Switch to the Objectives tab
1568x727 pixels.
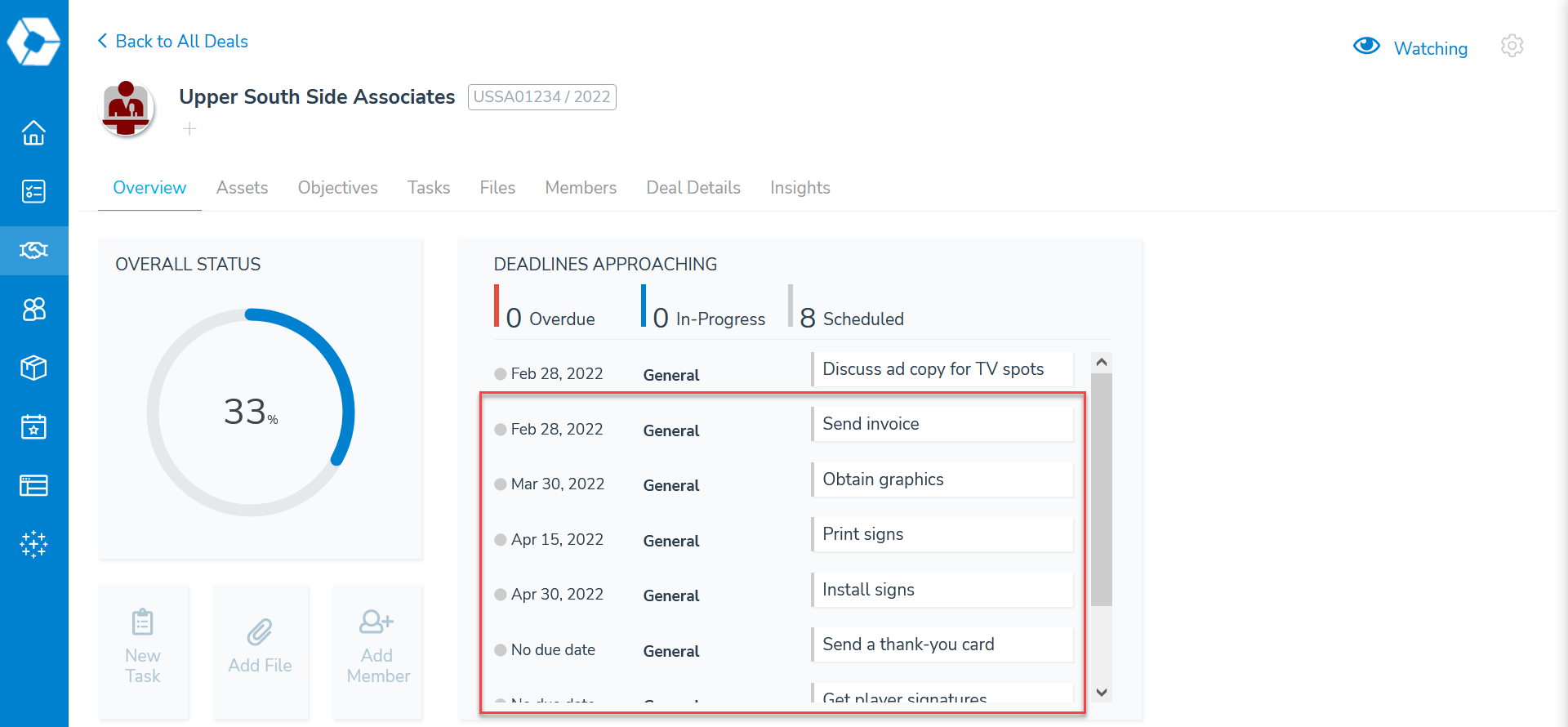(337, 188)
